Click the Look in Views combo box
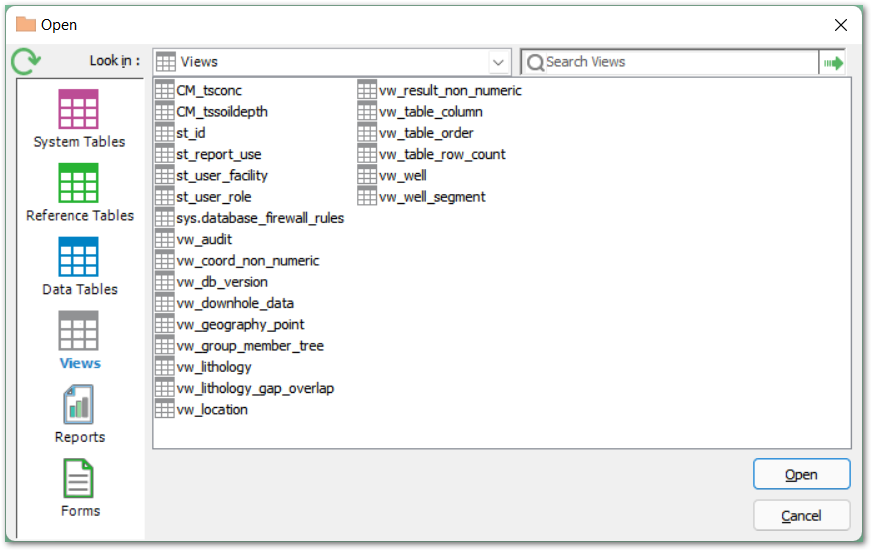Screen dimensions: 872x551 click(x=332, y=62)
